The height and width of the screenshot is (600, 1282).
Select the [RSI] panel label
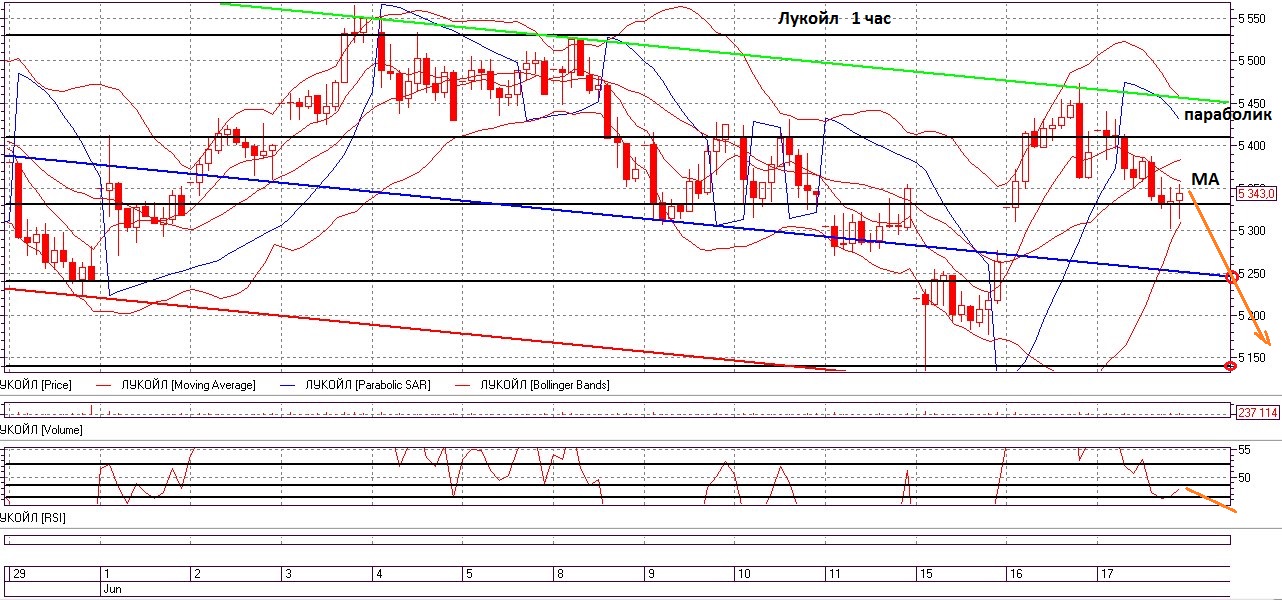click(x=33, y=520)
